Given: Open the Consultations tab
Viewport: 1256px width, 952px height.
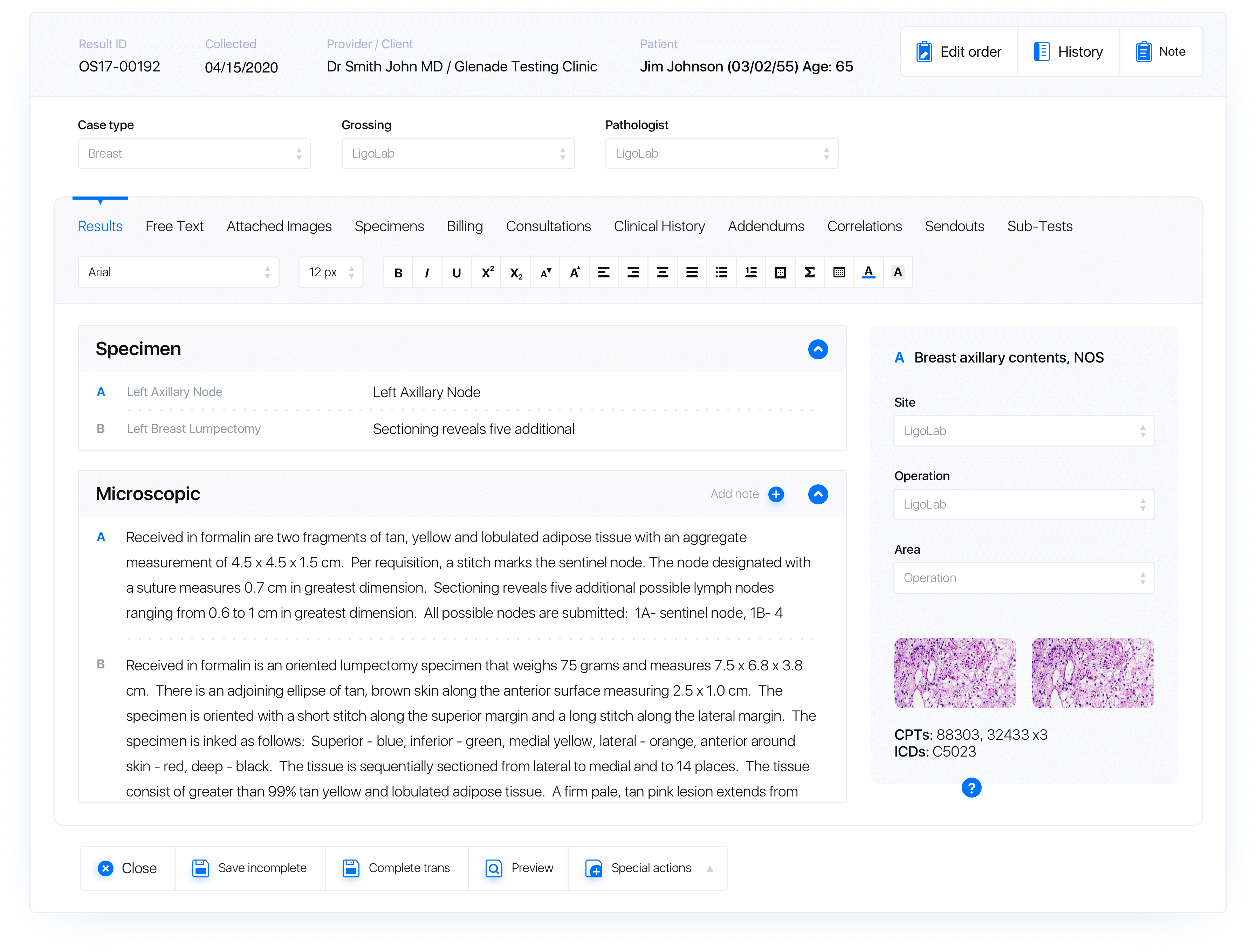Looking at the screenshot, I should click(x=549, y=227).
